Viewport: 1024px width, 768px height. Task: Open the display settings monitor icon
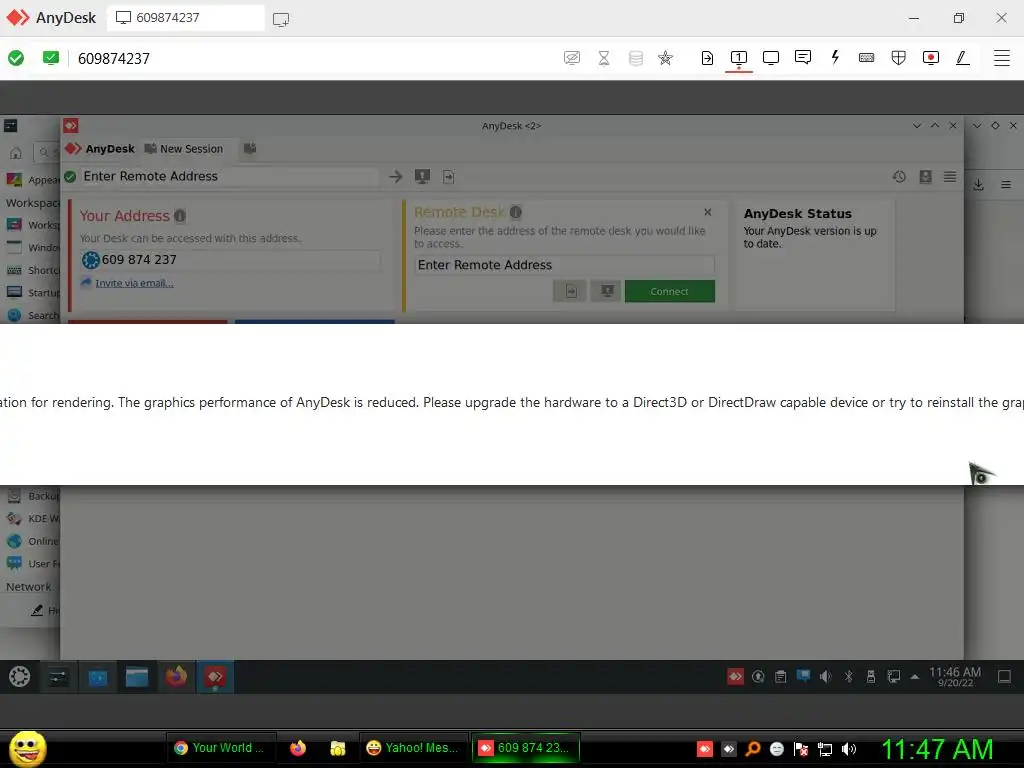click(771, 58)
